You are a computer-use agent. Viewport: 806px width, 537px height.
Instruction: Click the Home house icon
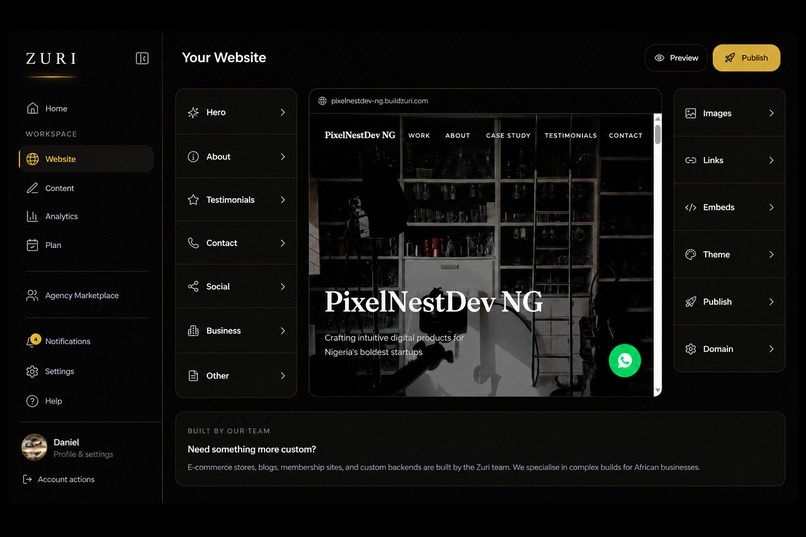32,108
